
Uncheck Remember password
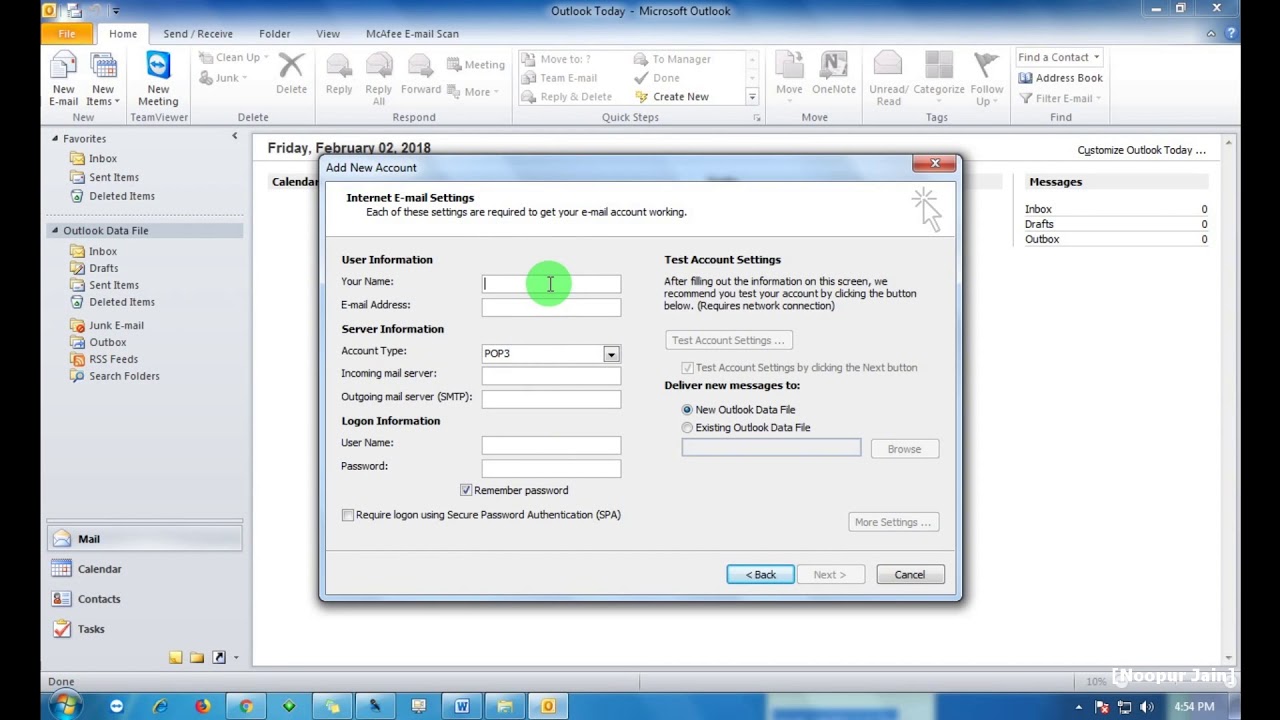click(x=466, y=490)
